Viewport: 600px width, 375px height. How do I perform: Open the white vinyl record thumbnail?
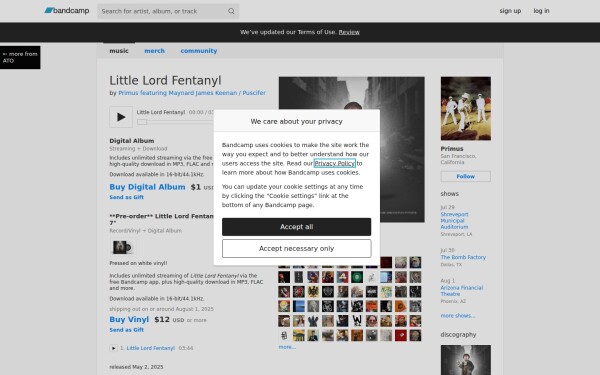(x=122, y=247)
